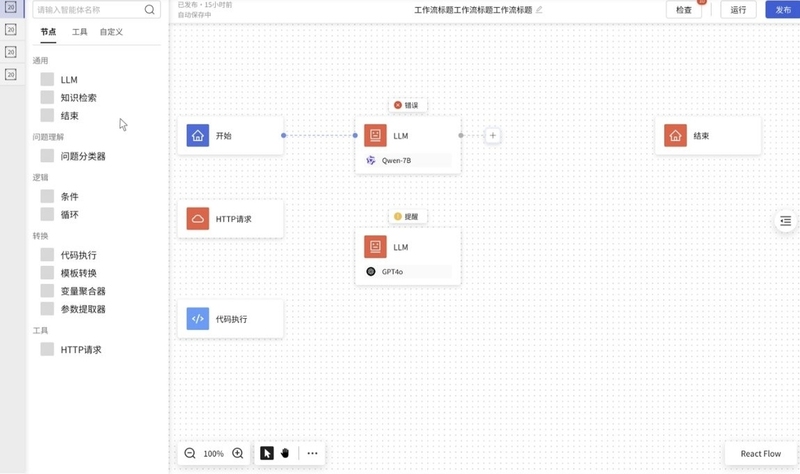This screenshot has width=800, height=474.
Task: Switch to the 工具 tab
Action: pos(80,32)
